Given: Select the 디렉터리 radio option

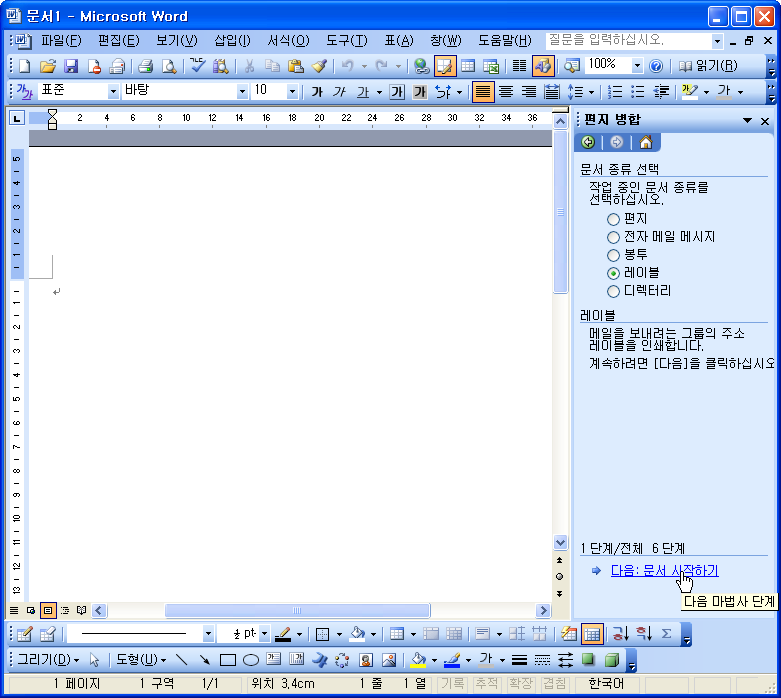Looking at the screenshot, I should pyautogui.click(x=613, y=291).
